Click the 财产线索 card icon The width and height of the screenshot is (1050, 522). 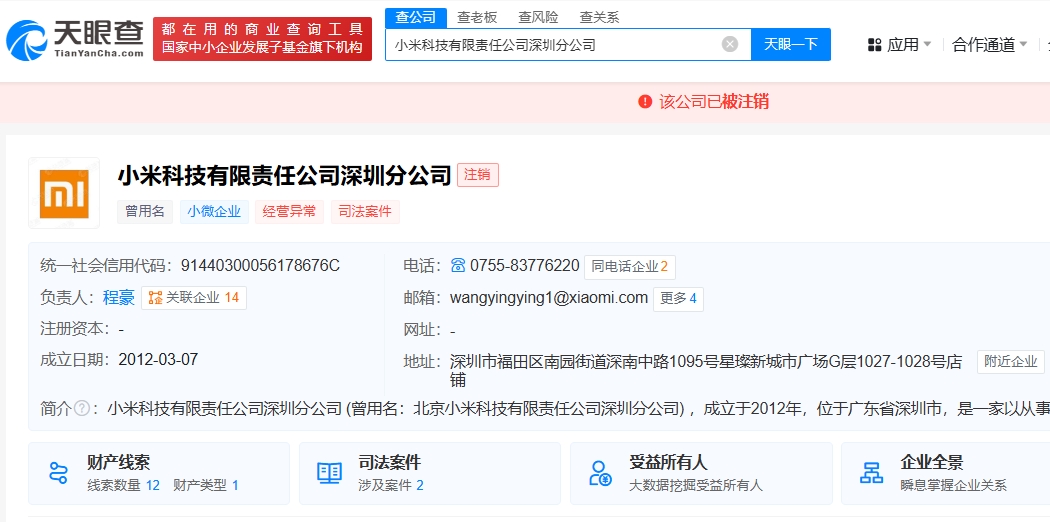click(x=59, y=473)
